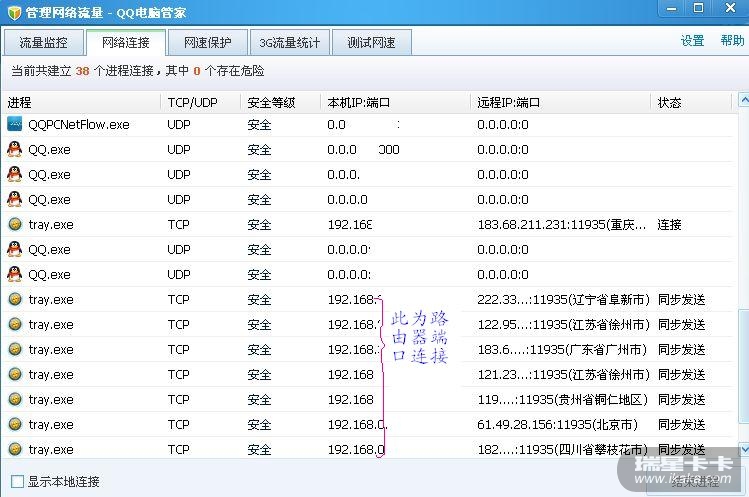Select the 网络连接 tab

pyautogui.click(x=126, y=43)
